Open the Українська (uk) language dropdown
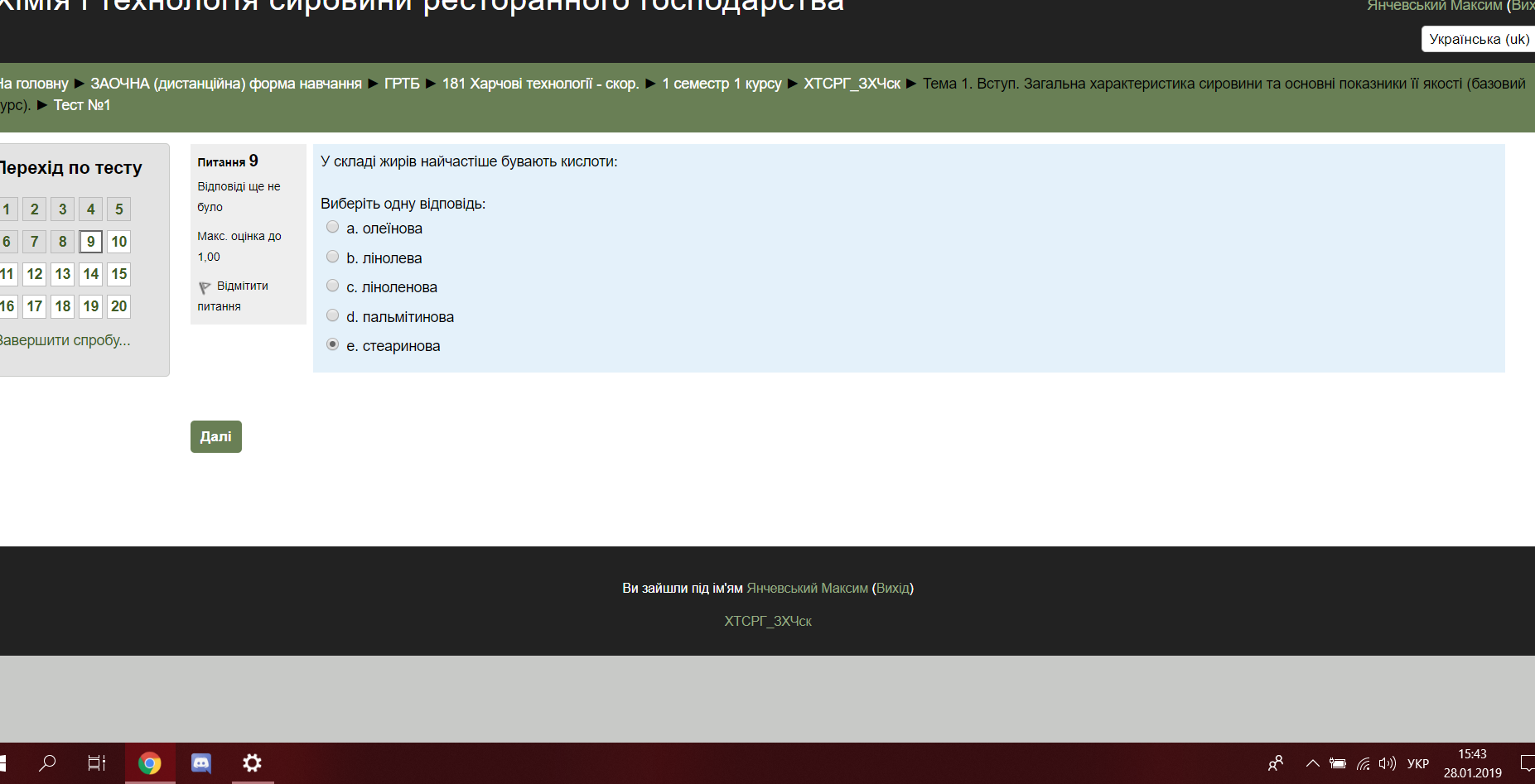Viewport: 1535px width, 784px height. pyautogui.click(x=1479, y=39)
